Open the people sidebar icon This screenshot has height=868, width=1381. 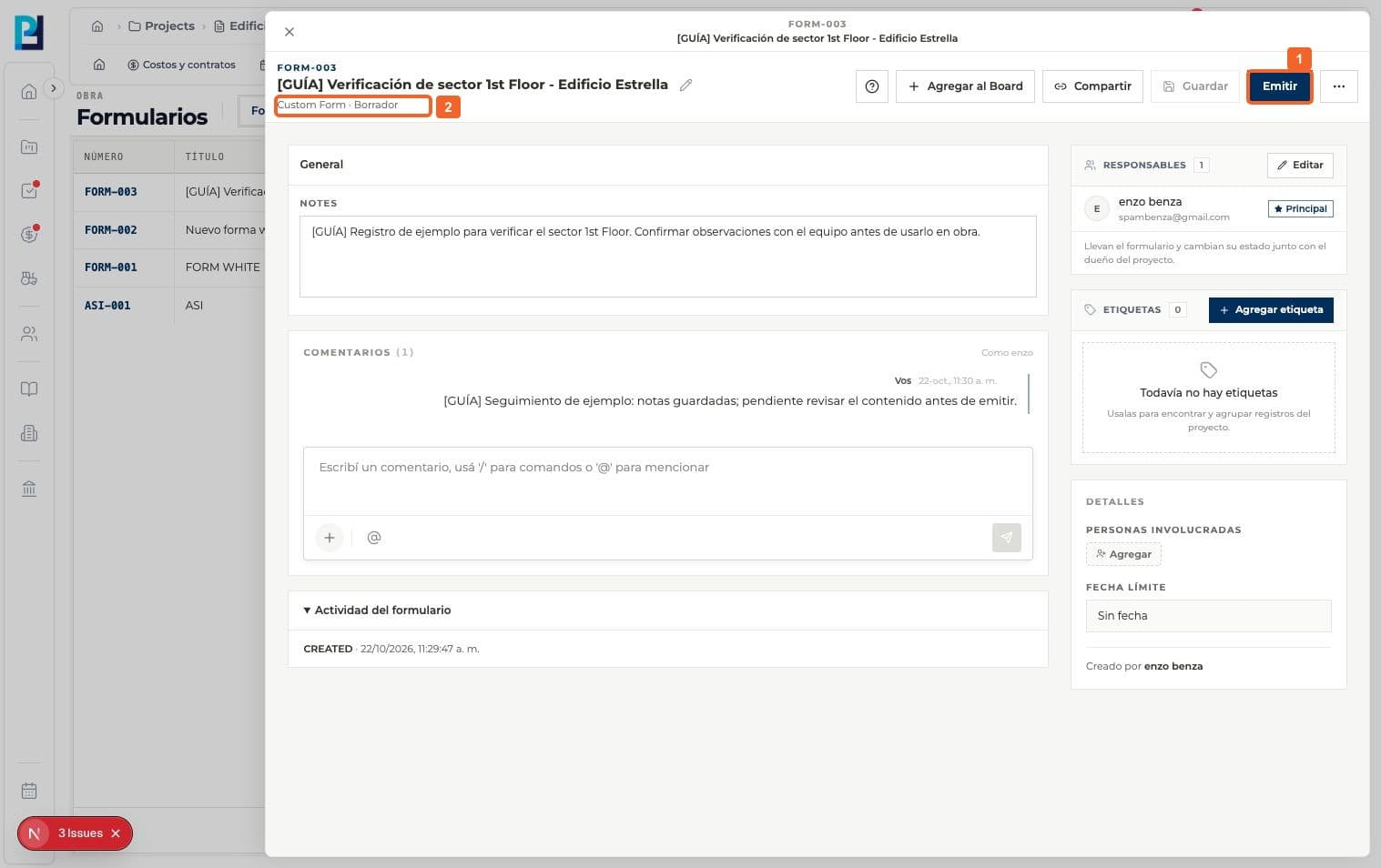click(29, 334)
